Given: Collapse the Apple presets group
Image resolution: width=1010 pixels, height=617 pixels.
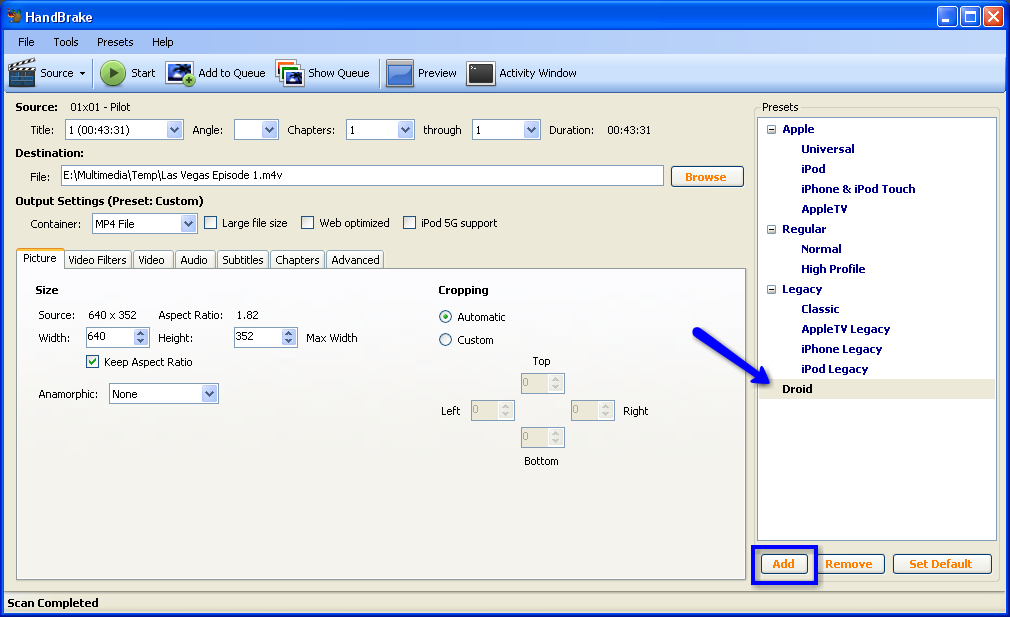Looking at the screenshot, I should click(772, 129).
